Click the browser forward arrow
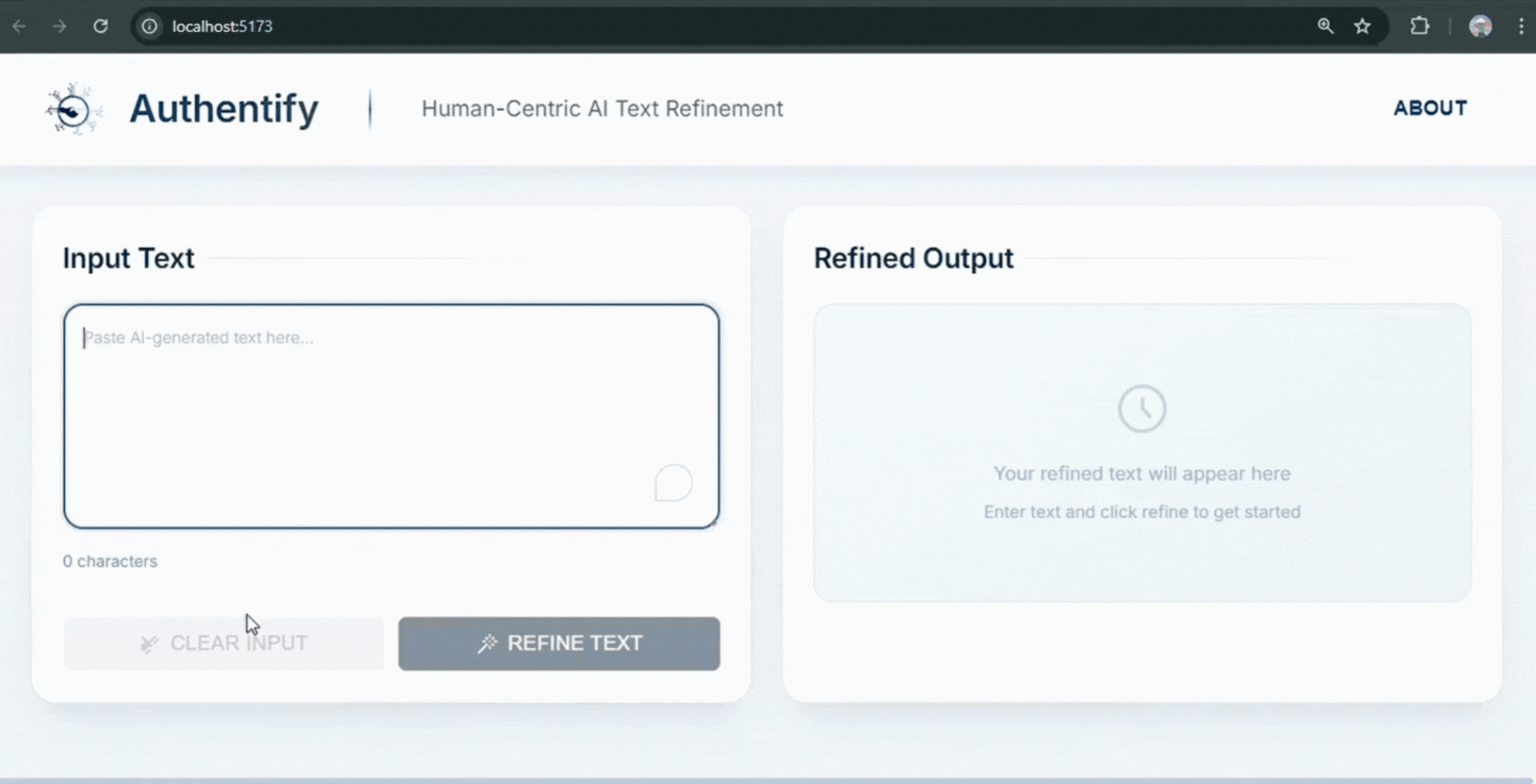The width and height of the screenshot is (1536, 784). [59, 26]
